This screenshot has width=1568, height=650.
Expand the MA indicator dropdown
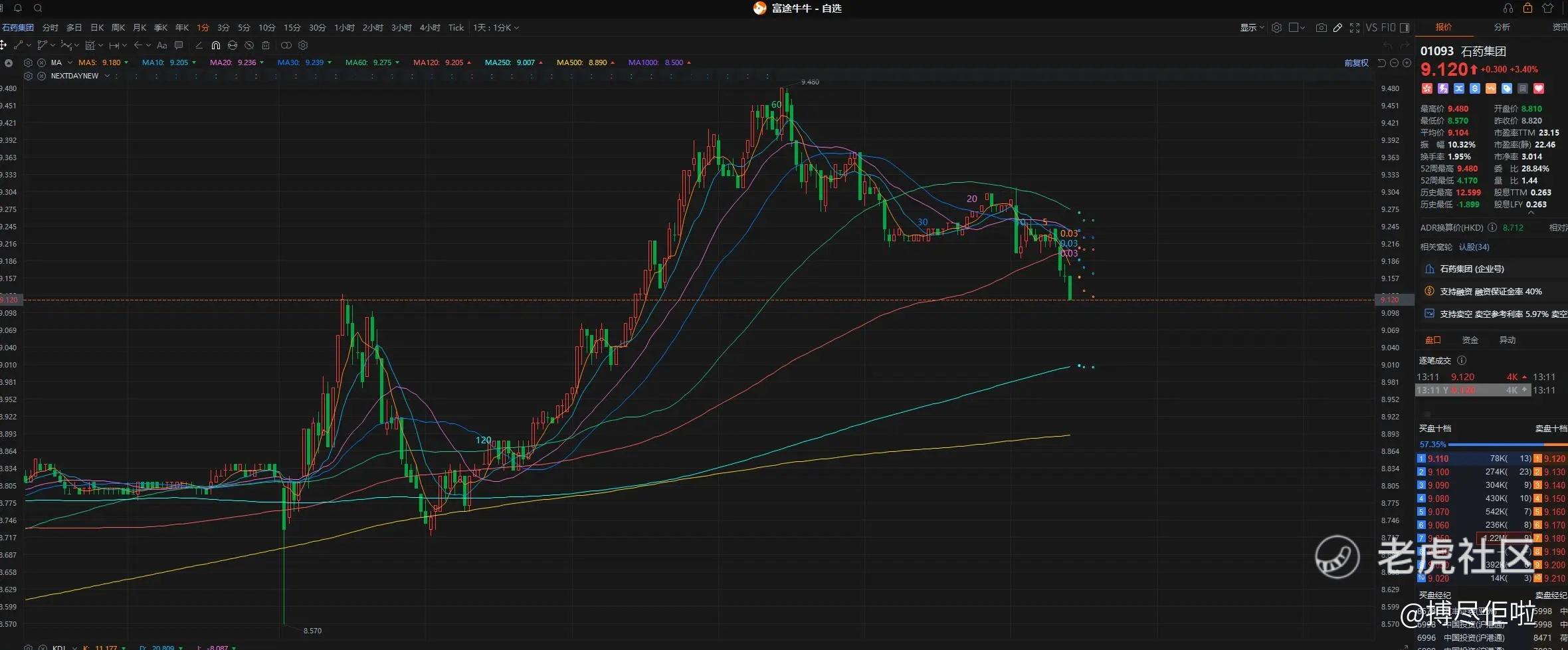(70, 62)
